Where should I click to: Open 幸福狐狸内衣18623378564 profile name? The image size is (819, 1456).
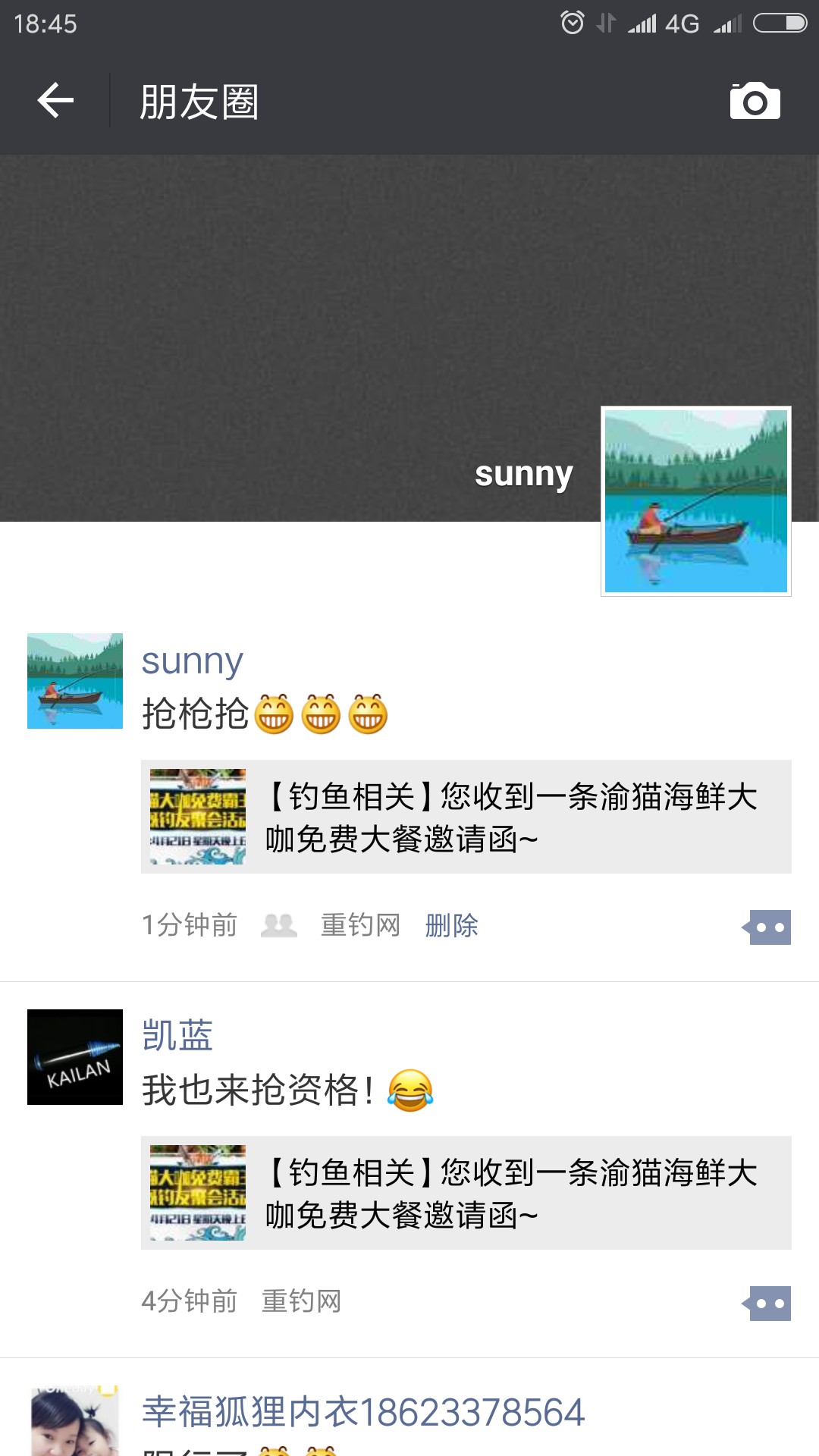(363, 1412)
